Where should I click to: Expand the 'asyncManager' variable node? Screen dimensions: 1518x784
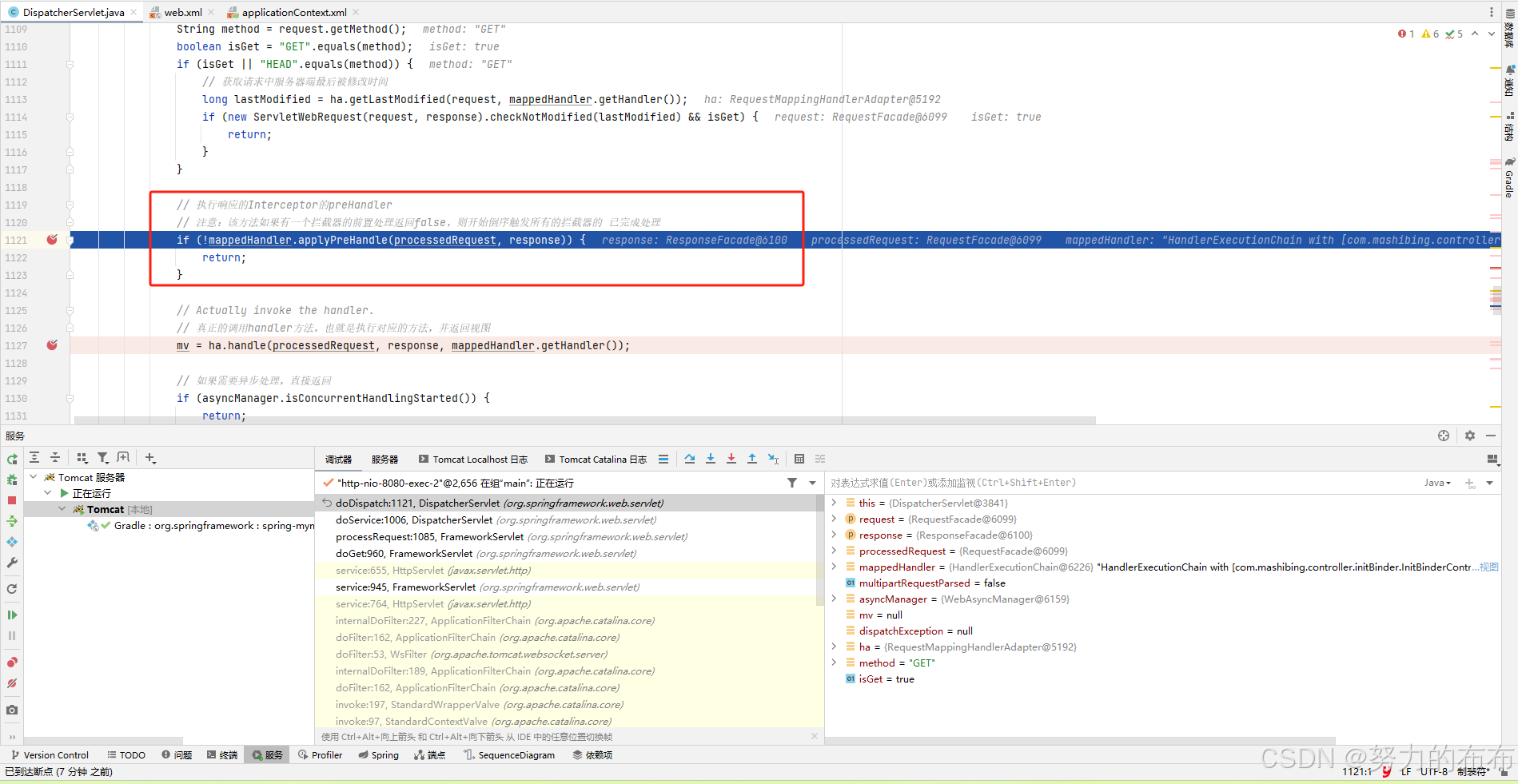[x=834, y=599]
